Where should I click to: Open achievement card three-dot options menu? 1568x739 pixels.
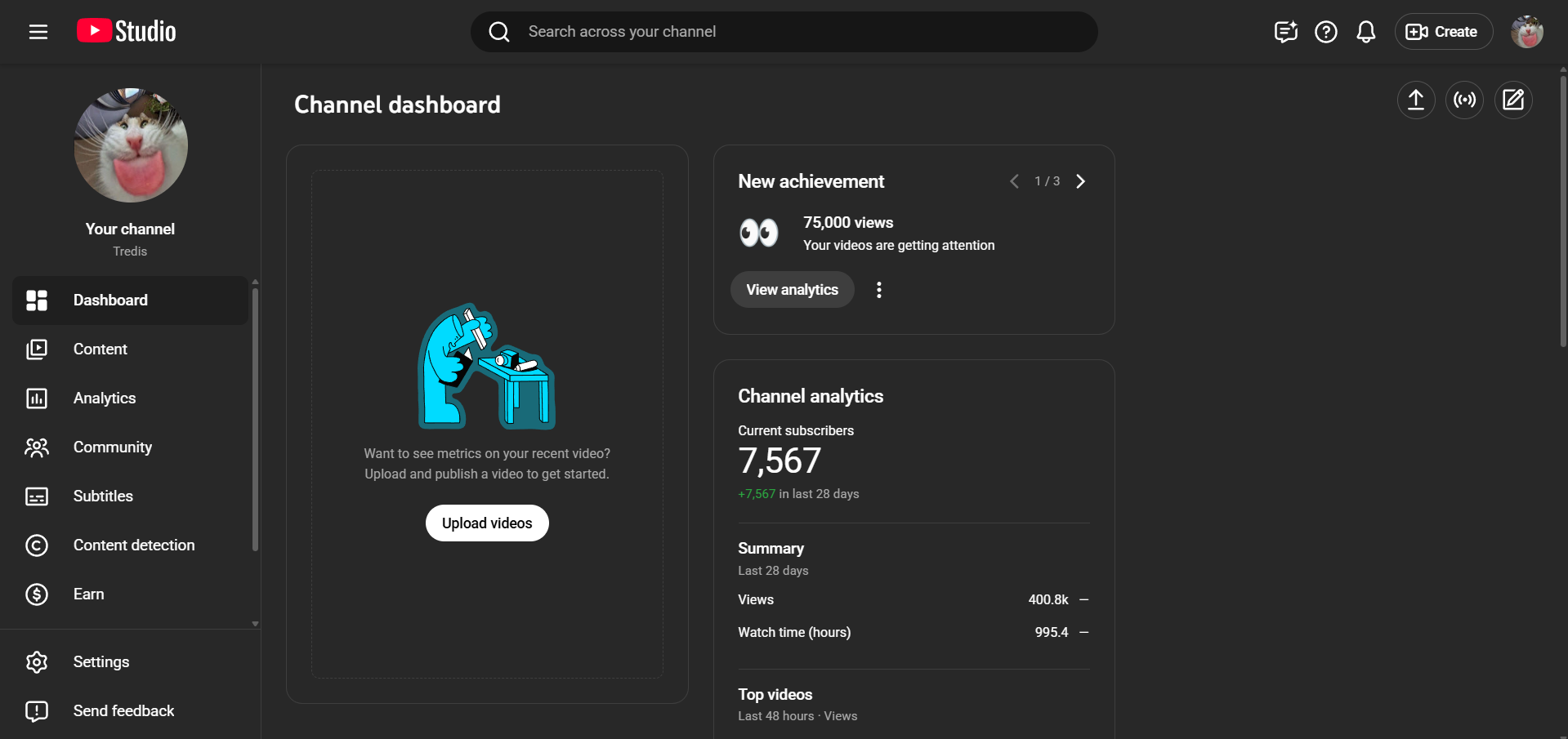(879, 290)
